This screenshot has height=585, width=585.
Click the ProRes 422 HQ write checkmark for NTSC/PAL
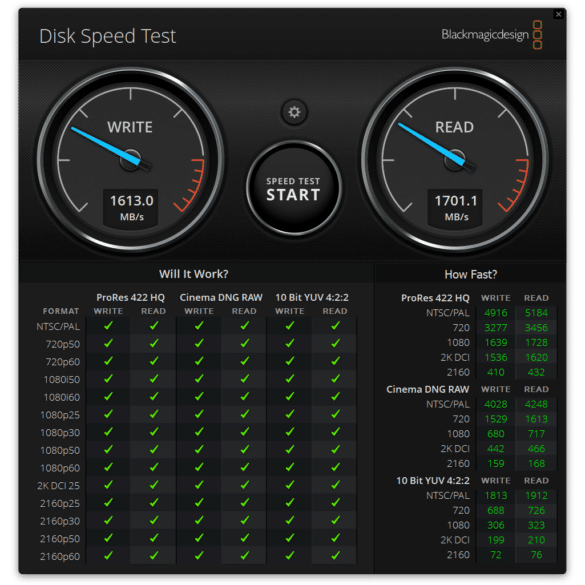[108, 326]
